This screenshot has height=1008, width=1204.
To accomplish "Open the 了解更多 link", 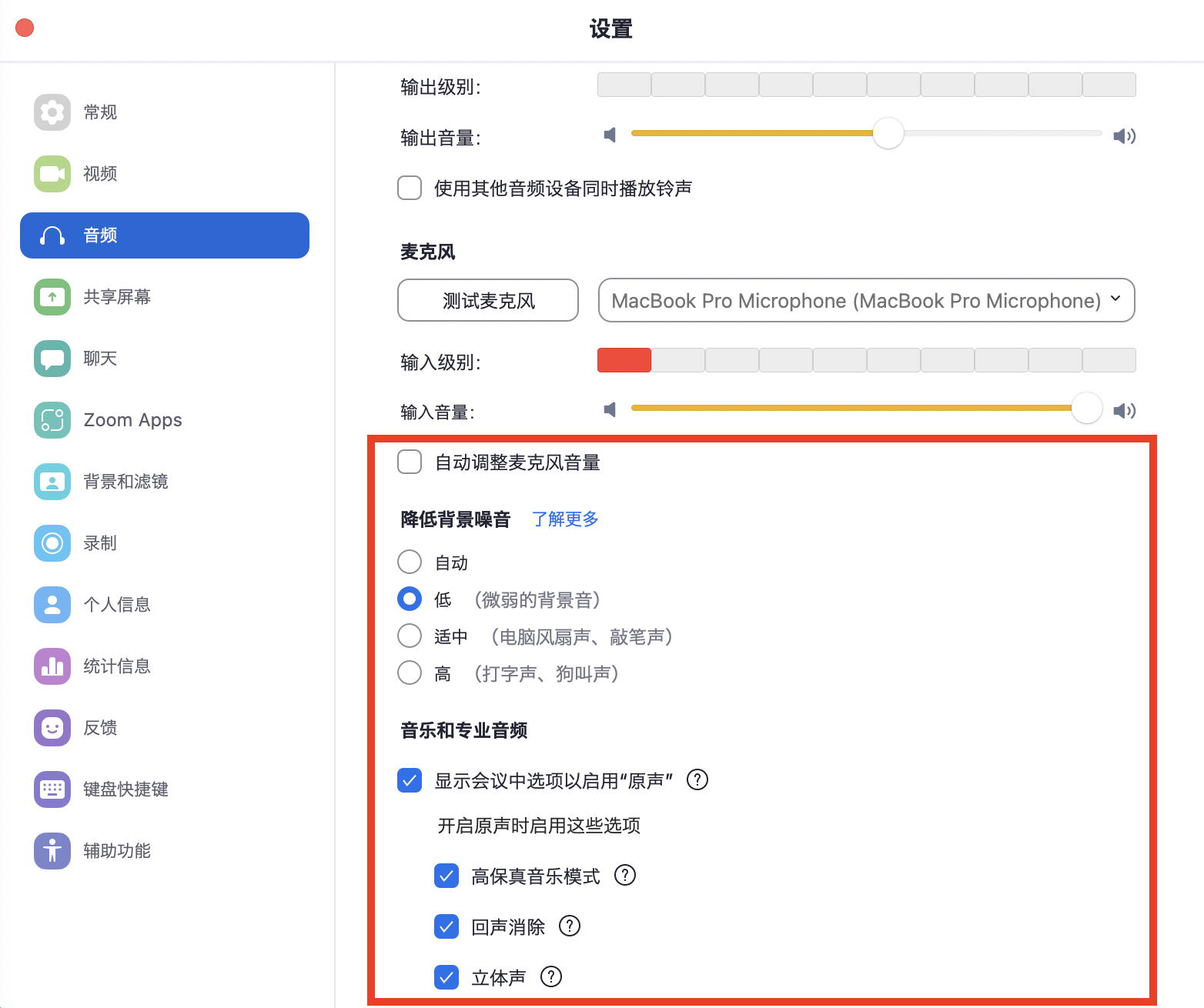I will click(566, 519).
